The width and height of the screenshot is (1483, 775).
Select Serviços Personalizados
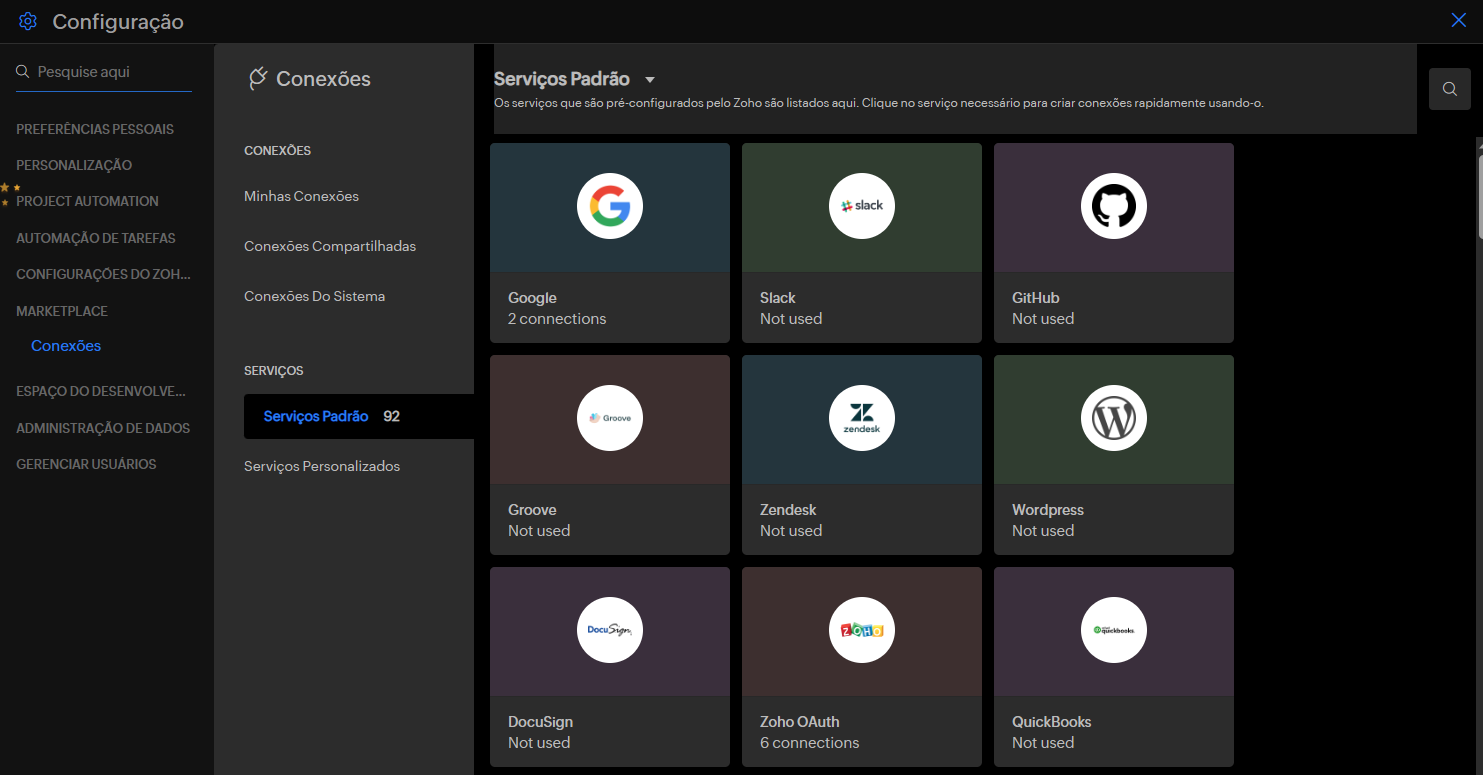coord(322,466)
